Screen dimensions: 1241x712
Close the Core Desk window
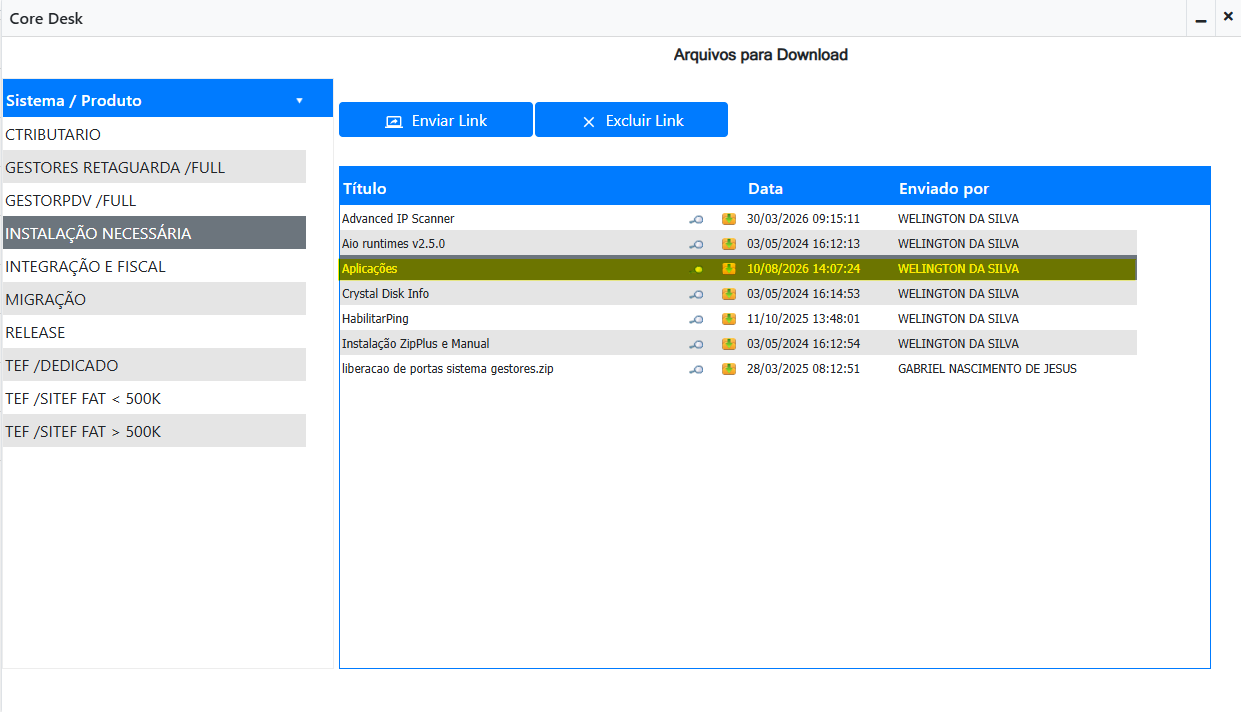(1228, 17)
